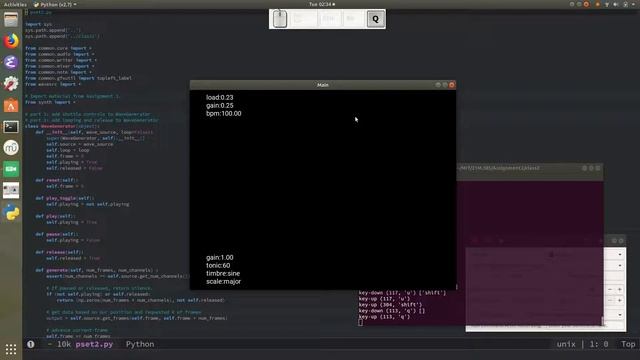Click tonic:60 label in Main window
This screenshot has height=360, width=640.
pos(218,265)
